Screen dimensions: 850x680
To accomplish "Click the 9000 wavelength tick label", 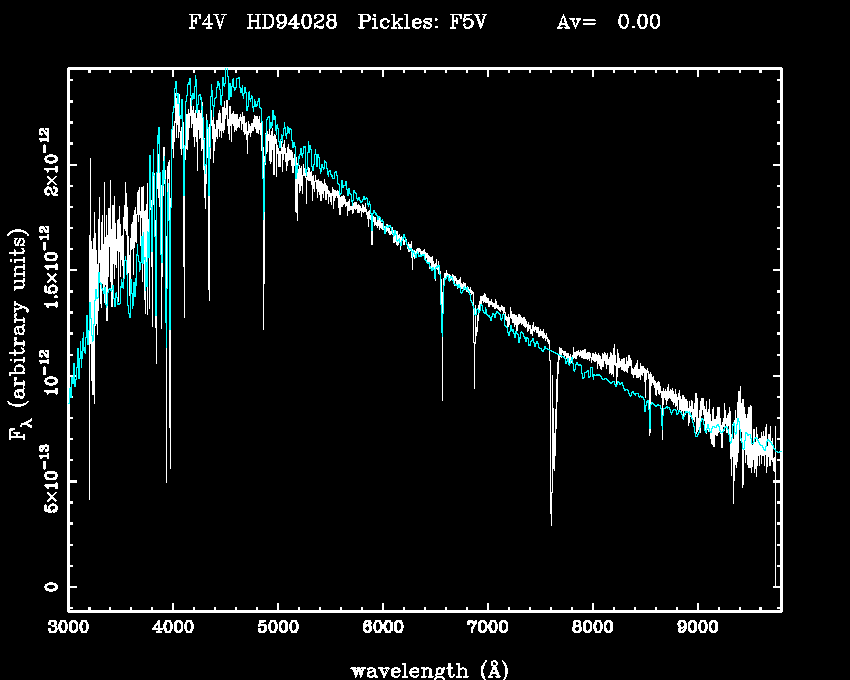I will click(697, 627).
